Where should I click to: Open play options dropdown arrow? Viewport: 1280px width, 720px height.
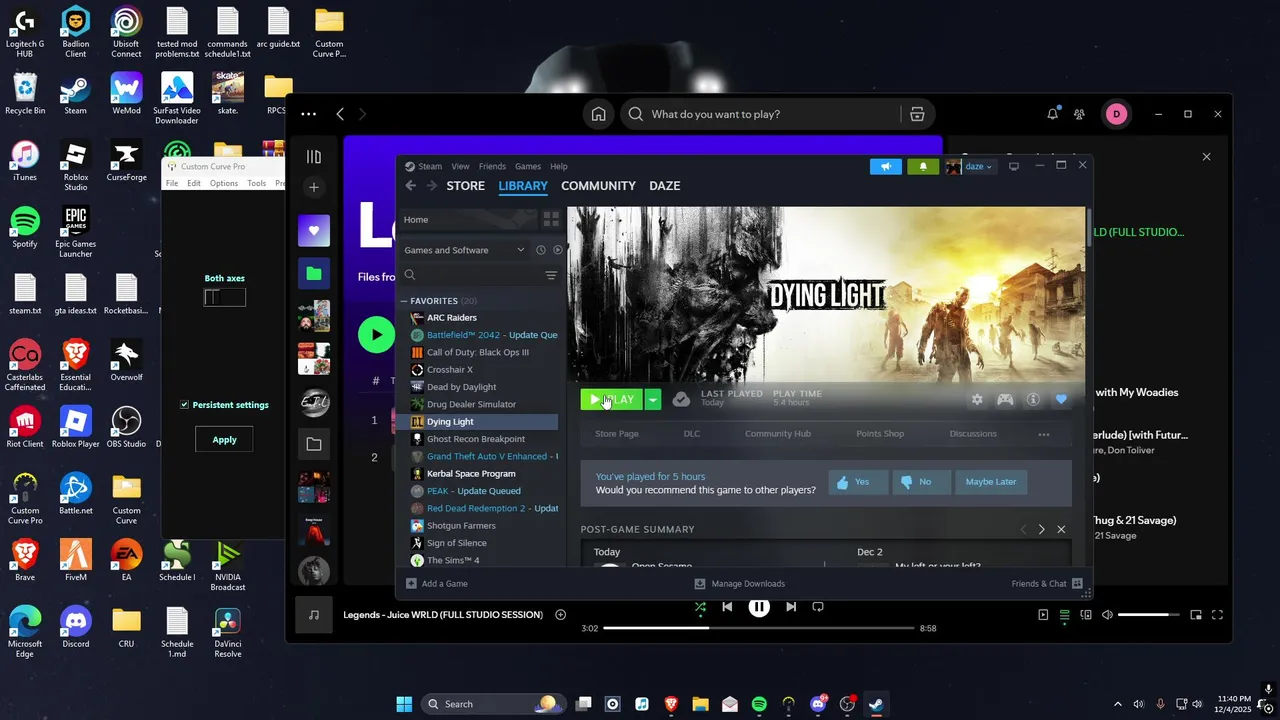(x=653, y=399)
